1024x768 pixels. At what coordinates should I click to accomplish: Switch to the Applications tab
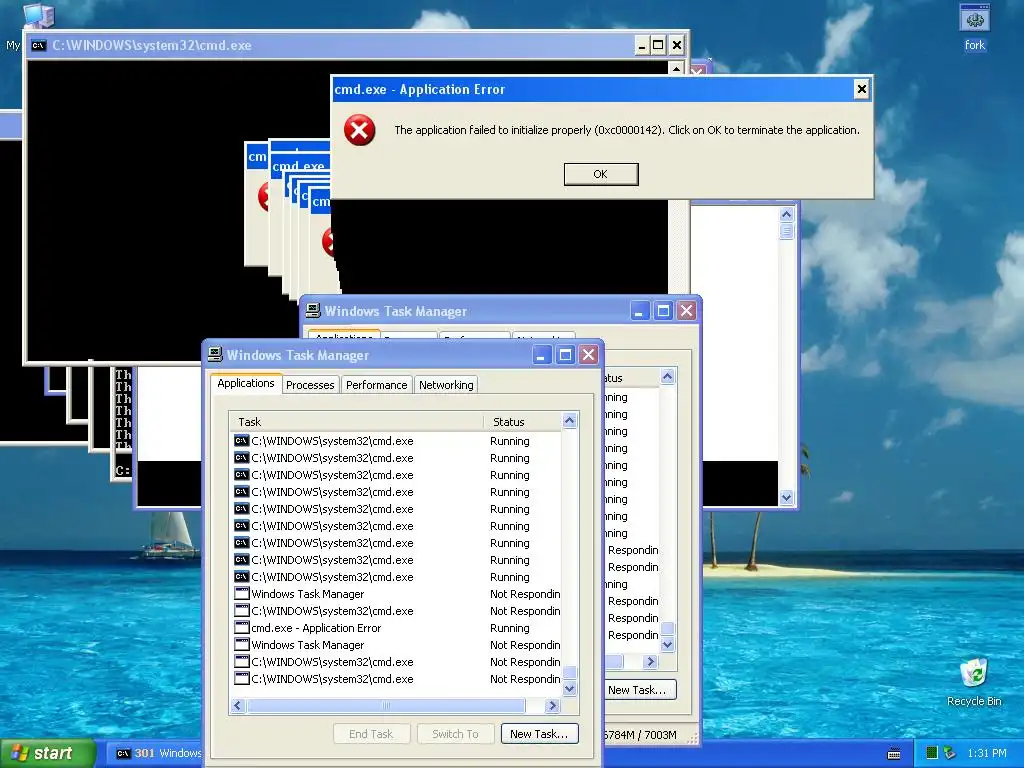tap(246, 383)
